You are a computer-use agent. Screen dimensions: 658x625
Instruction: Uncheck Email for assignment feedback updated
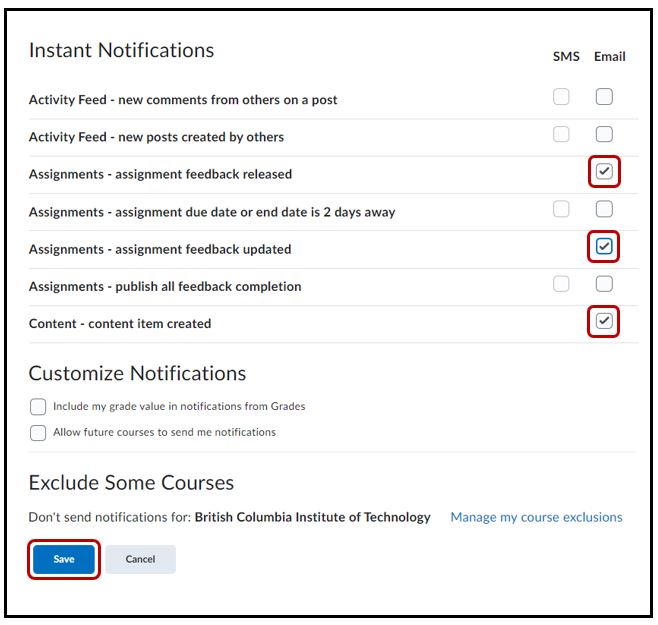(x=604, y=246)
